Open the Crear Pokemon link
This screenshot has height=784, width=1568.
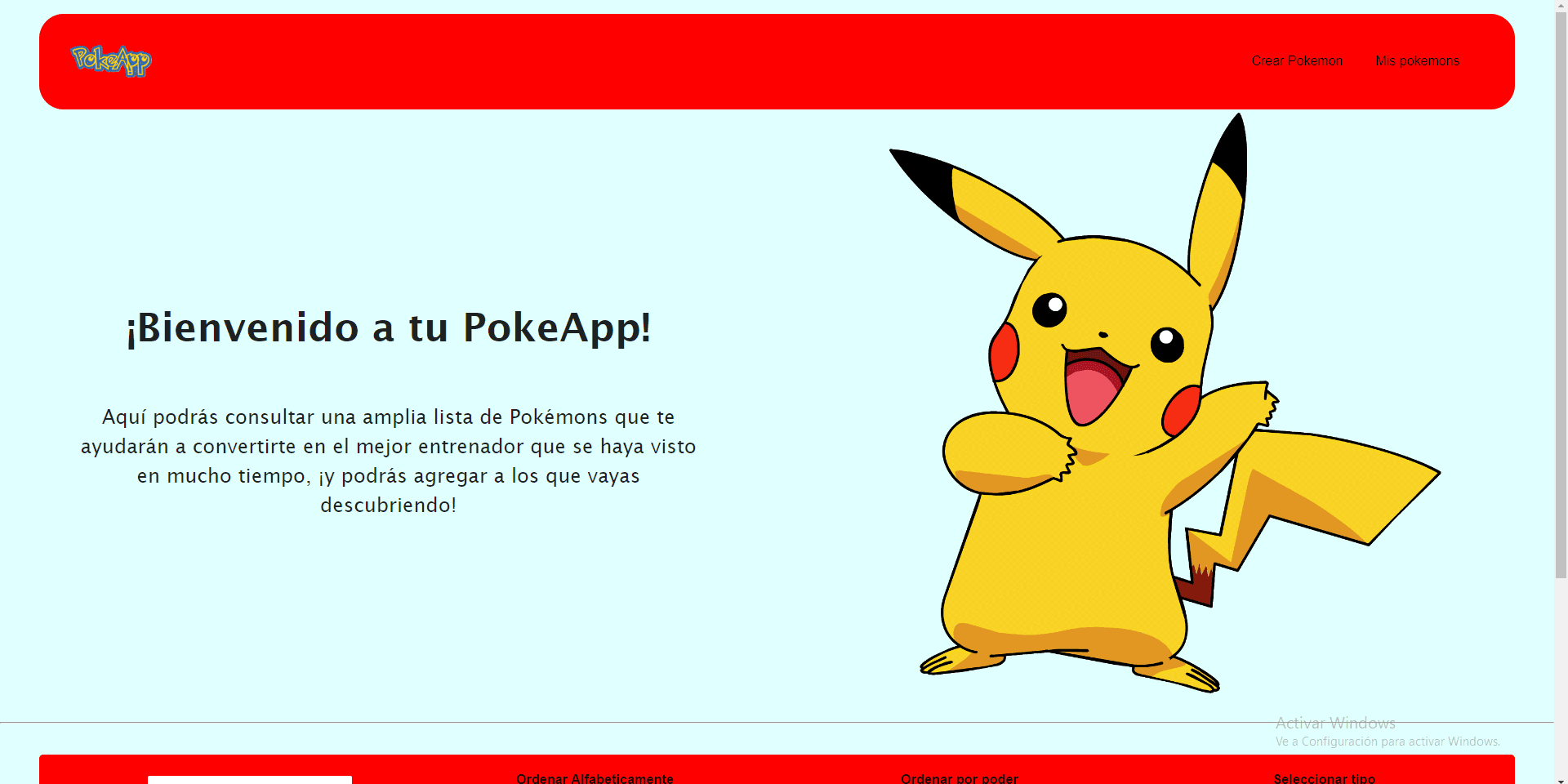(x=1297, y=60)
